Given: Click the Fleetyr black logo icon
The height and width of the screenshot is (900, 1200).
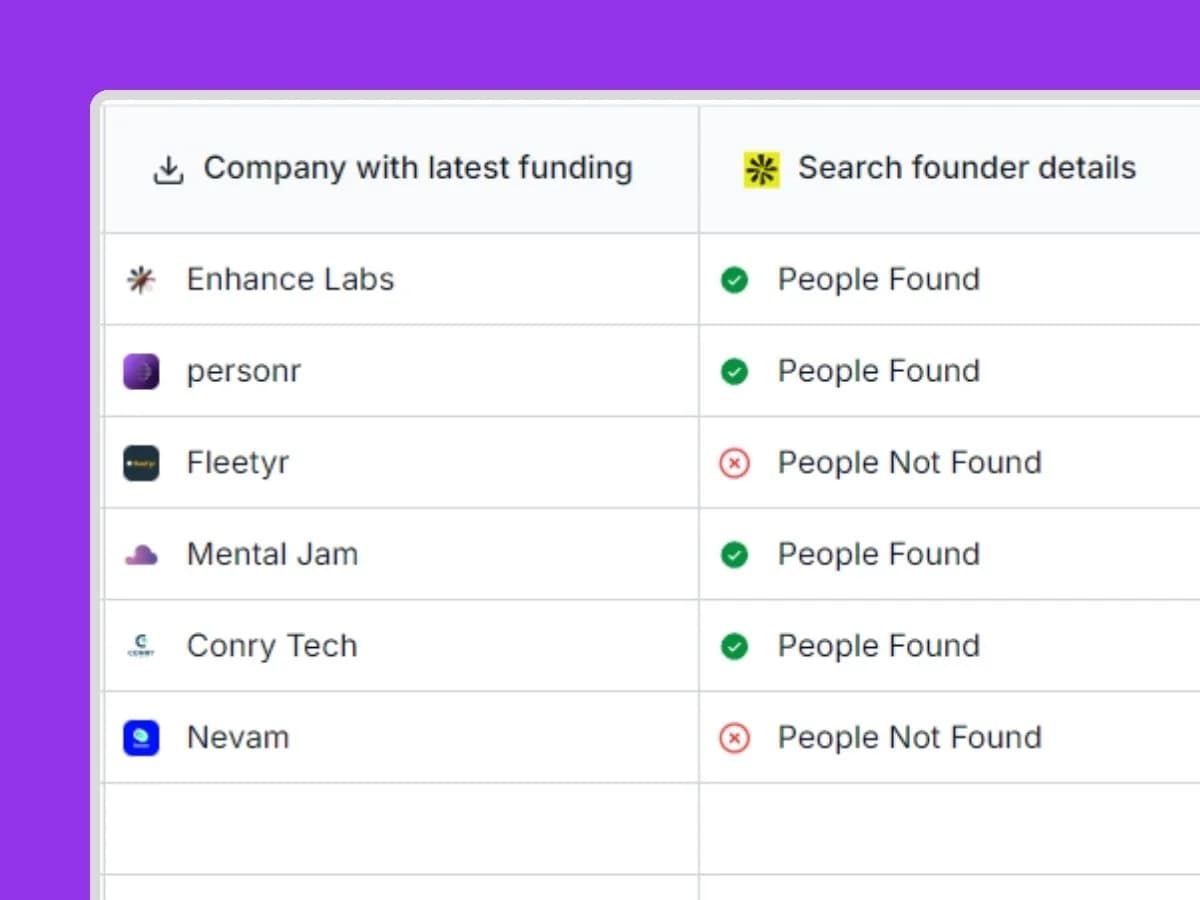Looking at the screenshot, I should (140, 462).
